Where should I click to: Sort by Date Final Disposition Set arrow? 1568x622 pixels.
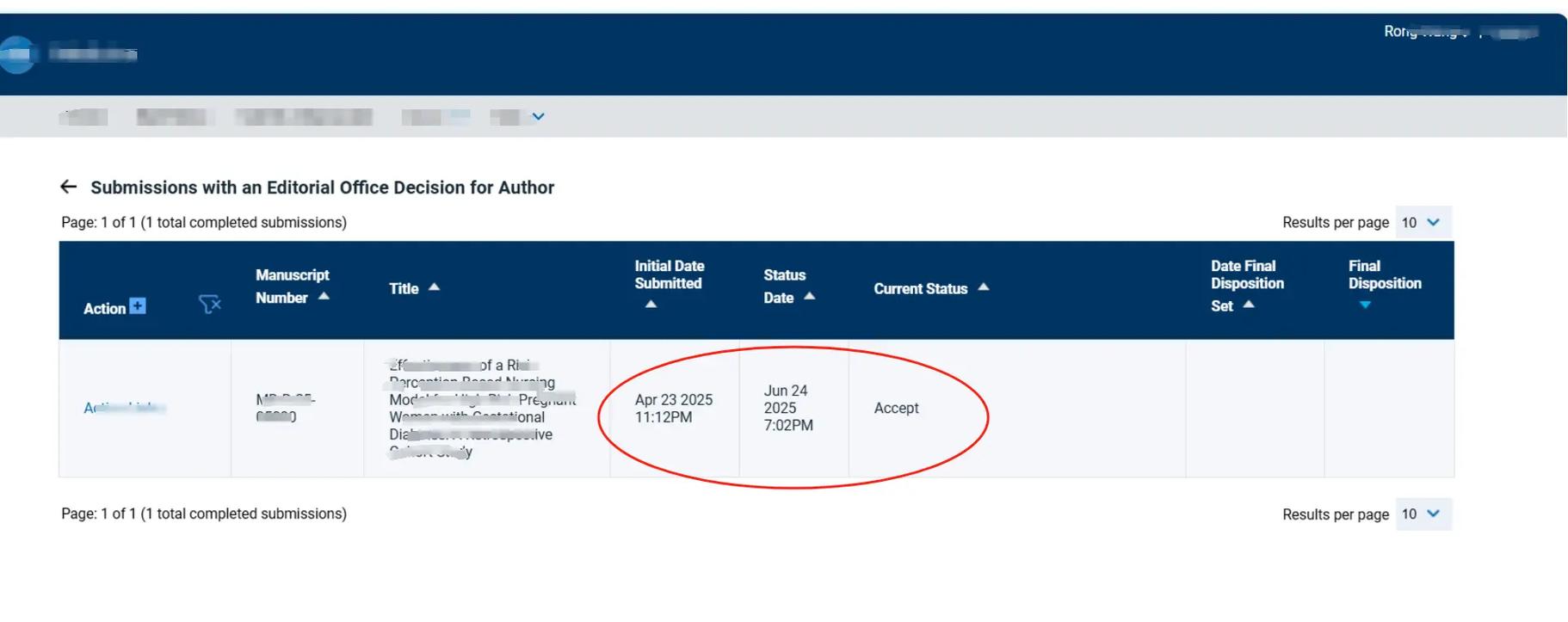pos(1249,305)
